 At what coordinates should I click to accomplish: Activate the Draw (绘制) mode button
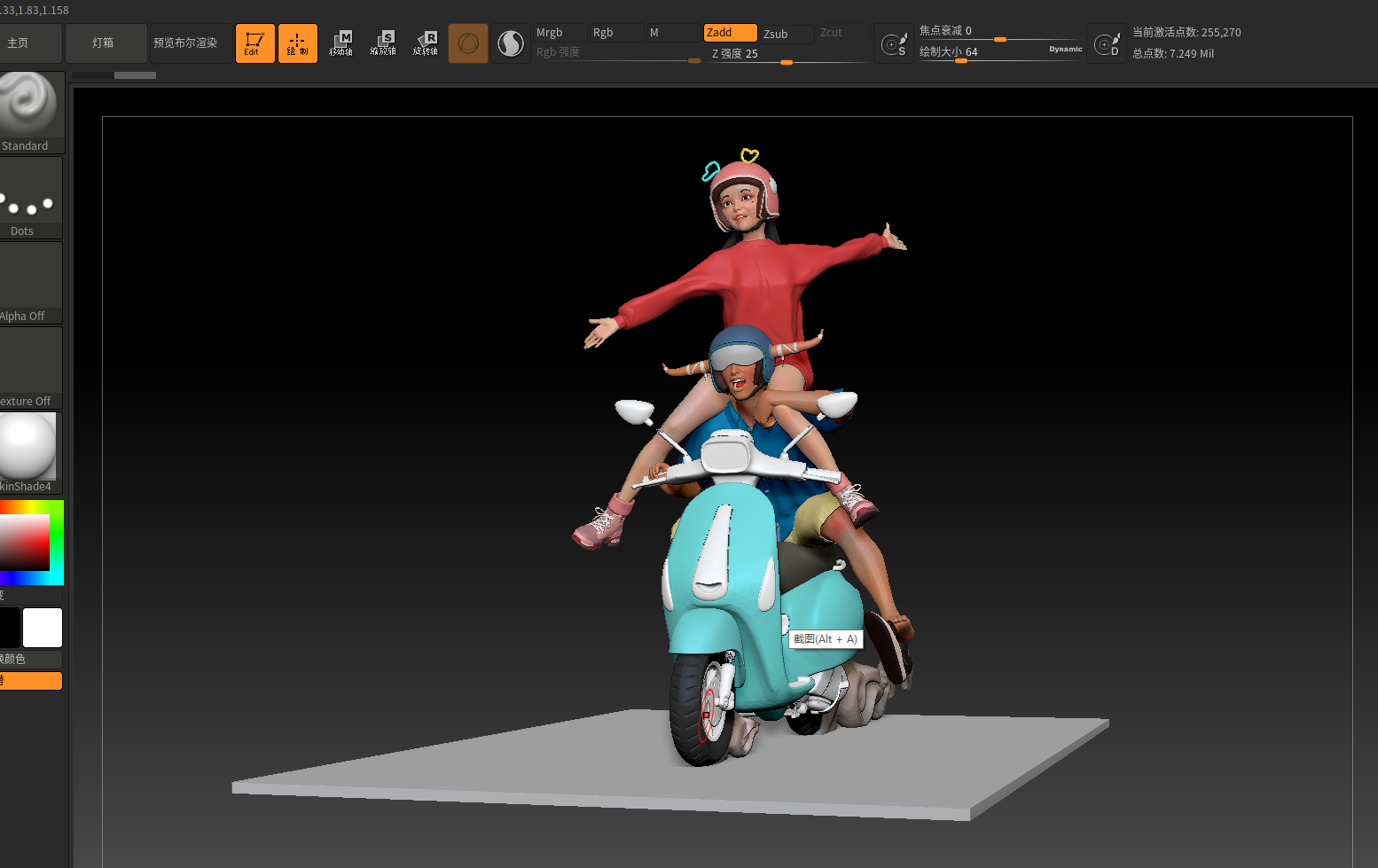click(x=297, y=43)
